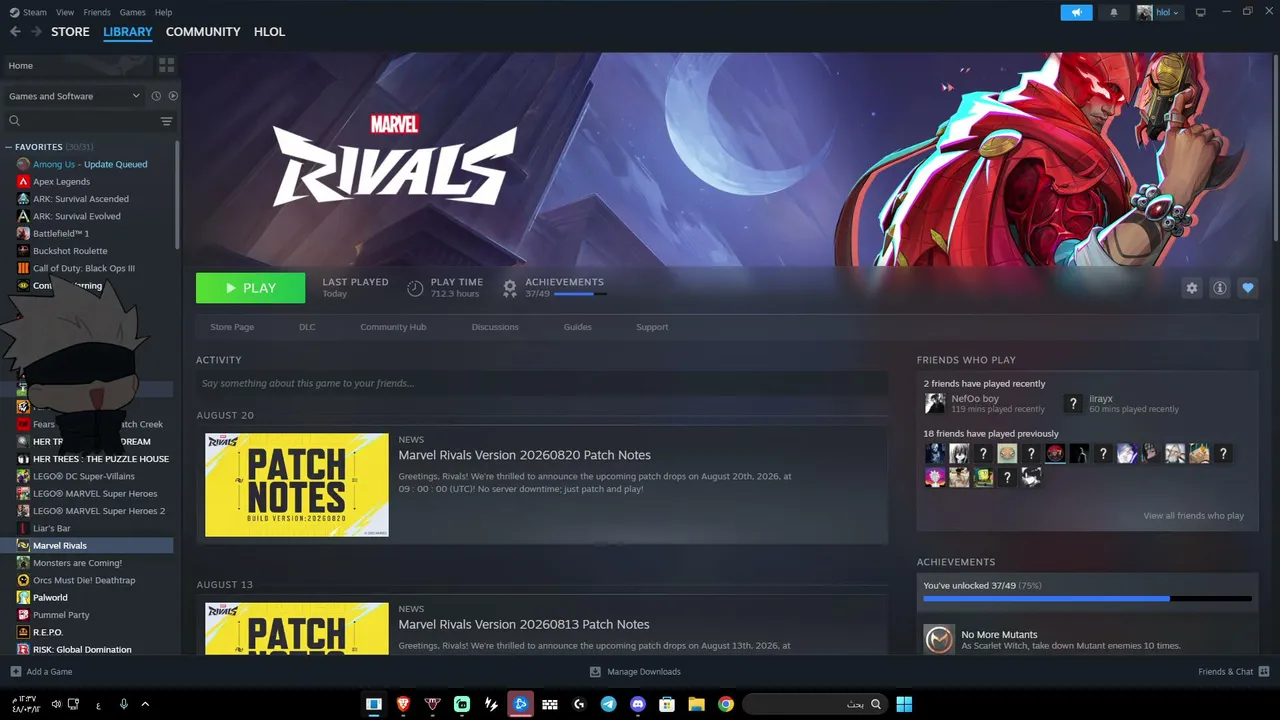The height and width of the screenshot is (720, 1280).
Task: Open the Help menu
Action: click(x=163, y=12)
